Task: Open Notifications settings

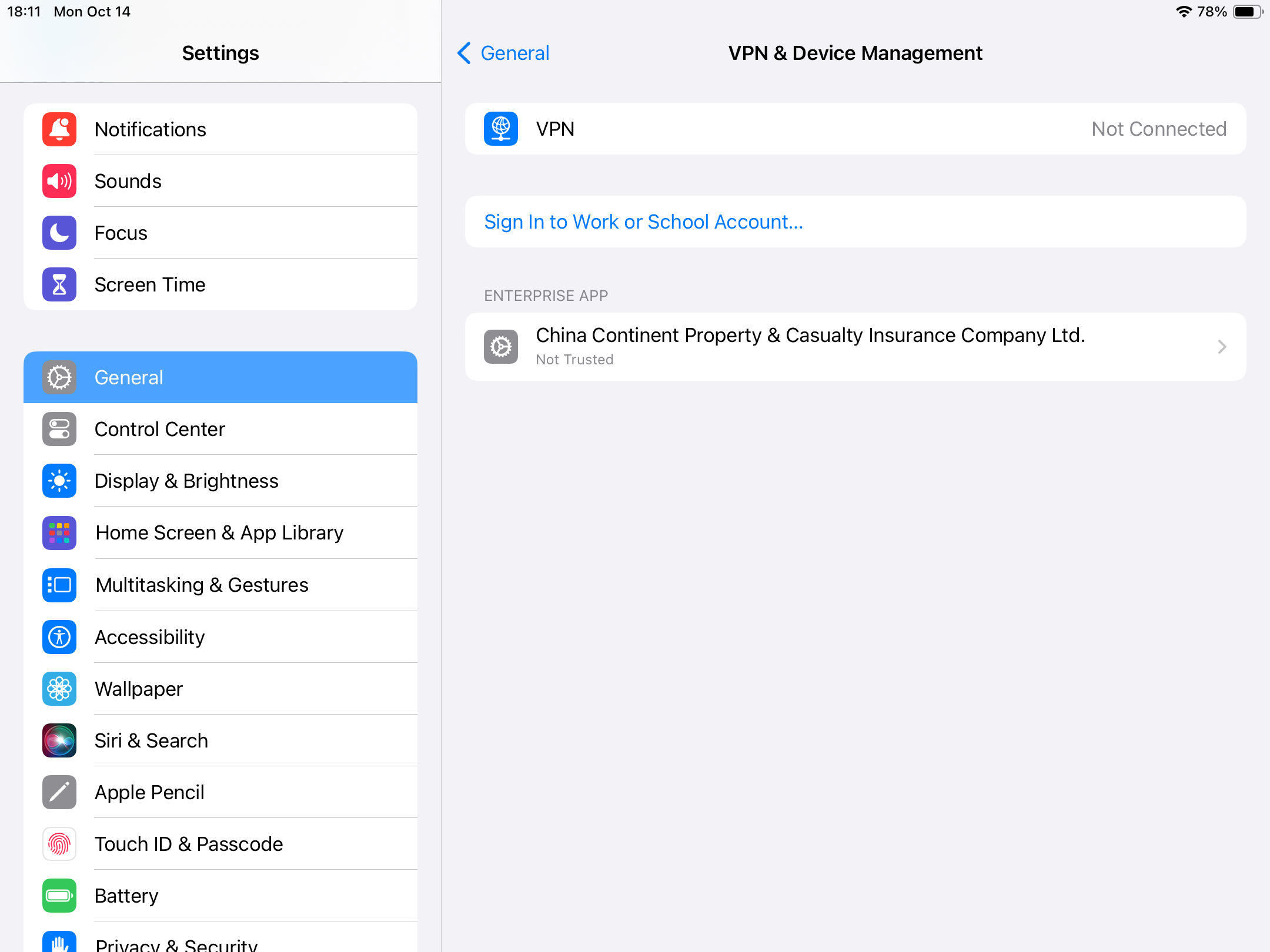Action: (220, 129)
